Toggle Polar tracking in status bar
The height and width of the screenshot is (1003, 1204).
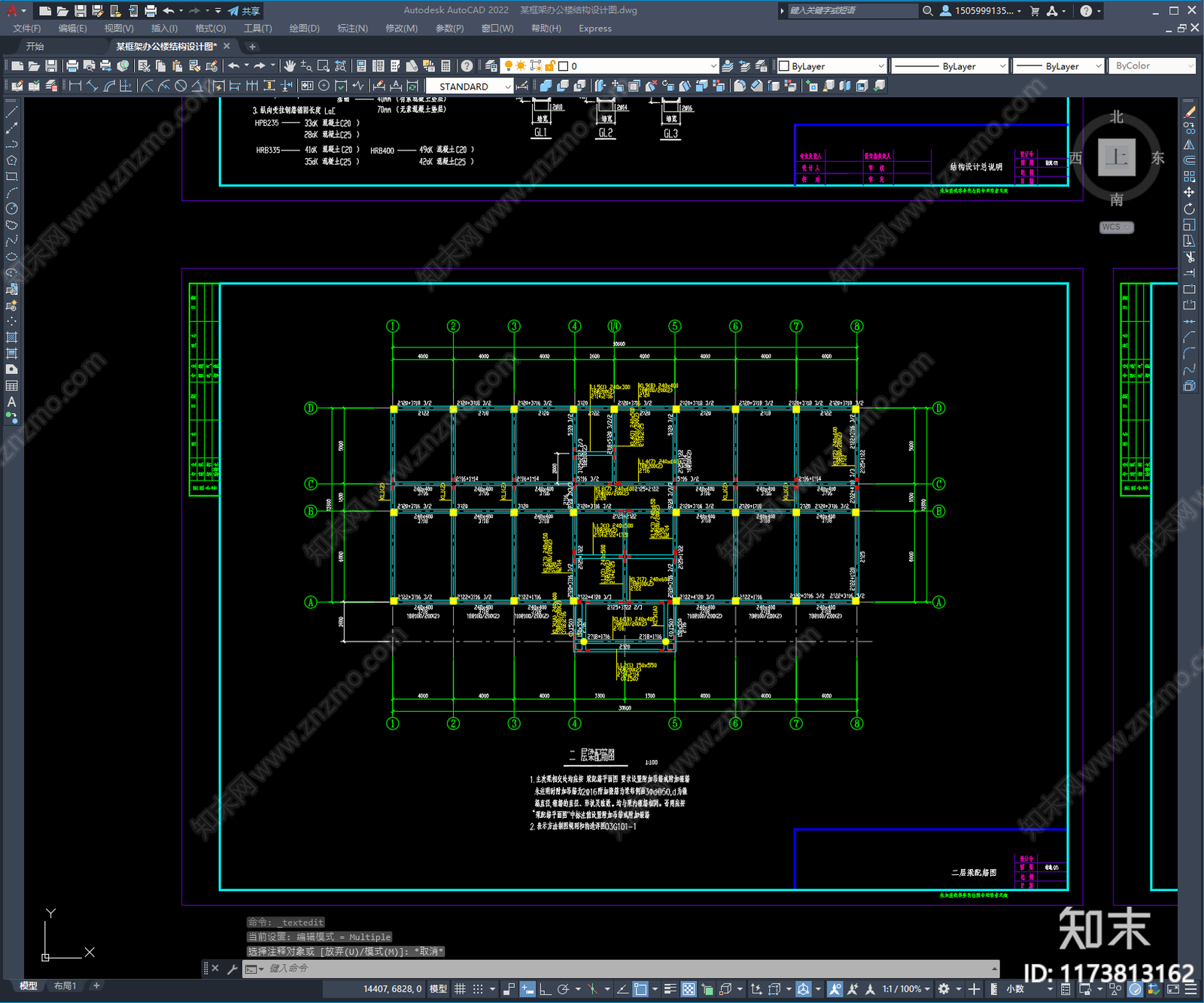click(563, 989)
